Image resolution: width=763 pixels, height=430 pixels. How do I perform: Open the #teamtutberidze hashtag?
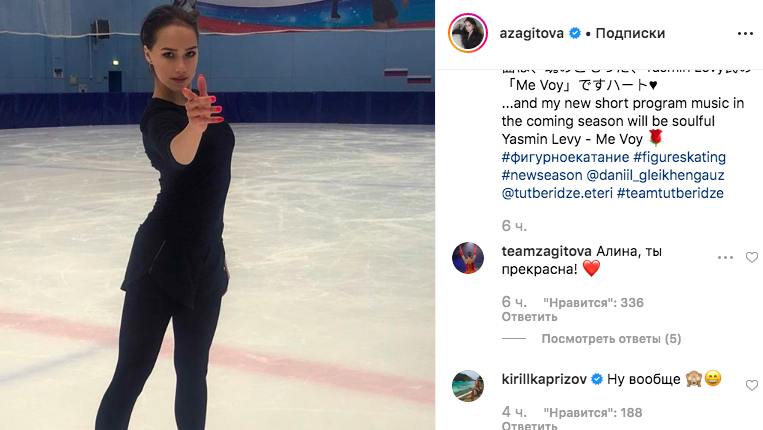point(670,193)
